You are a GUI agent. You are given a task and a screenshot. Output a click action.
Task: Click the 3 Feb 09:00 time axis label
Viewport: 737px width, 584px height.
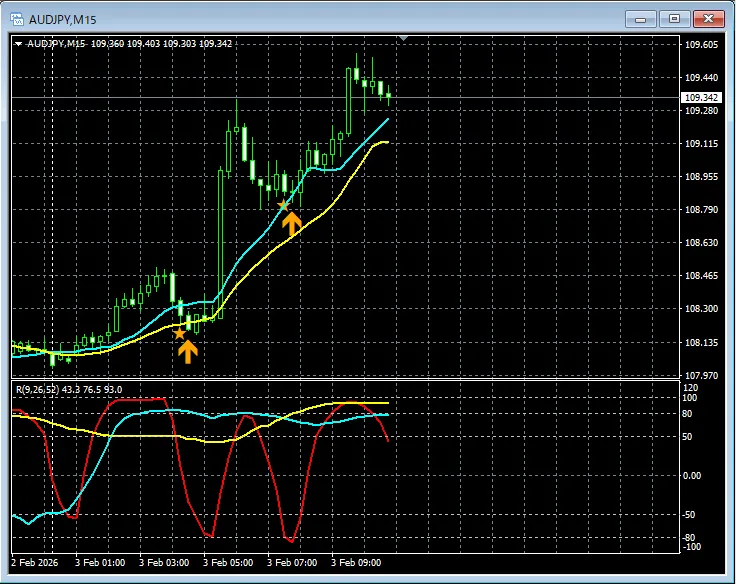click(356, 563)
